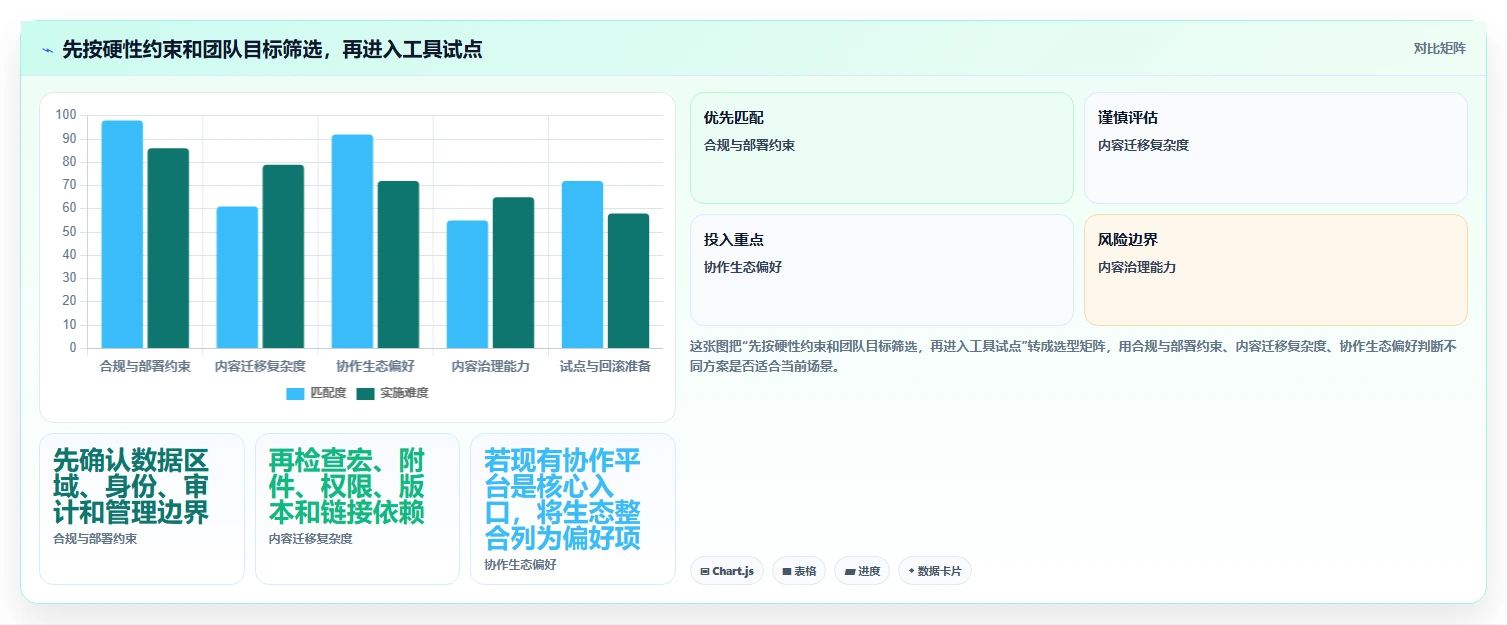
Task: Click the 内容治理能力 x-axis label
Action: 490,366
